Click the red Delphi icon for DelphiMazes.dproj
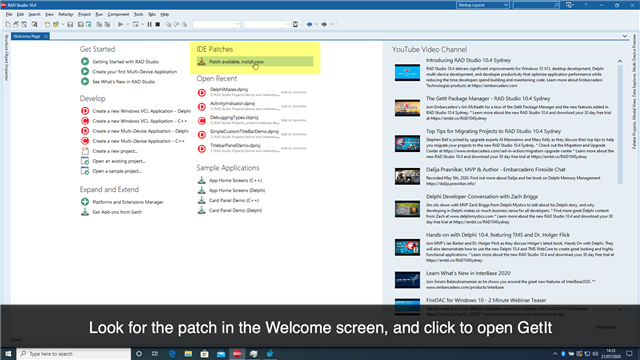The width and height of the screenshot is (640, 360). (202, 93)
